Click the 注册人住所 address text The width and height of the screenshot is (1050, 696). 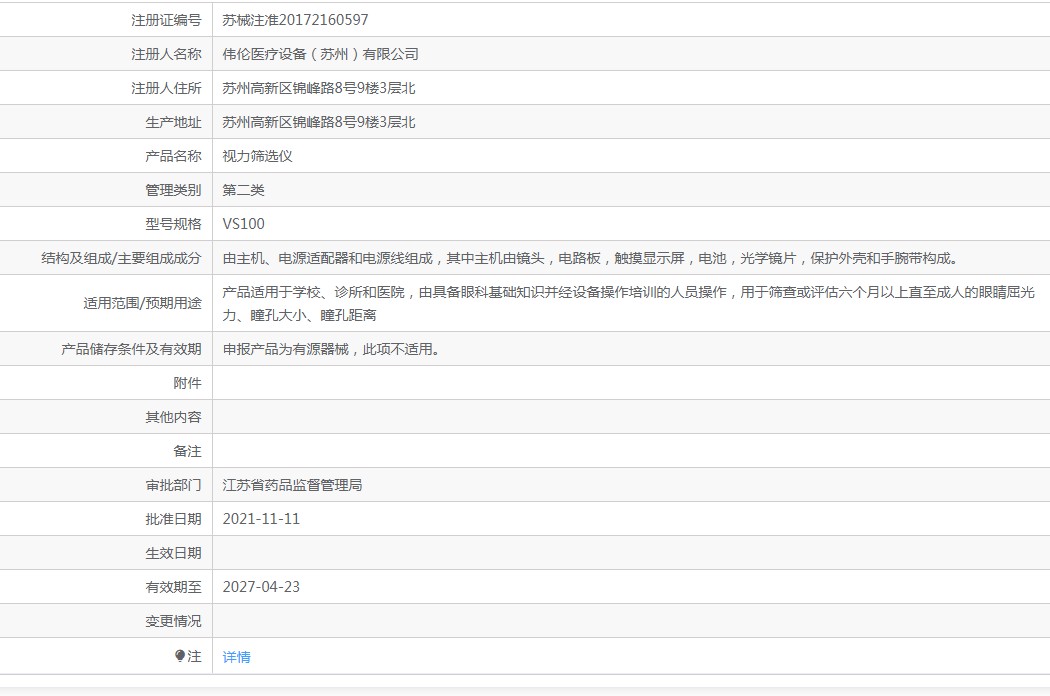(319, 88)
